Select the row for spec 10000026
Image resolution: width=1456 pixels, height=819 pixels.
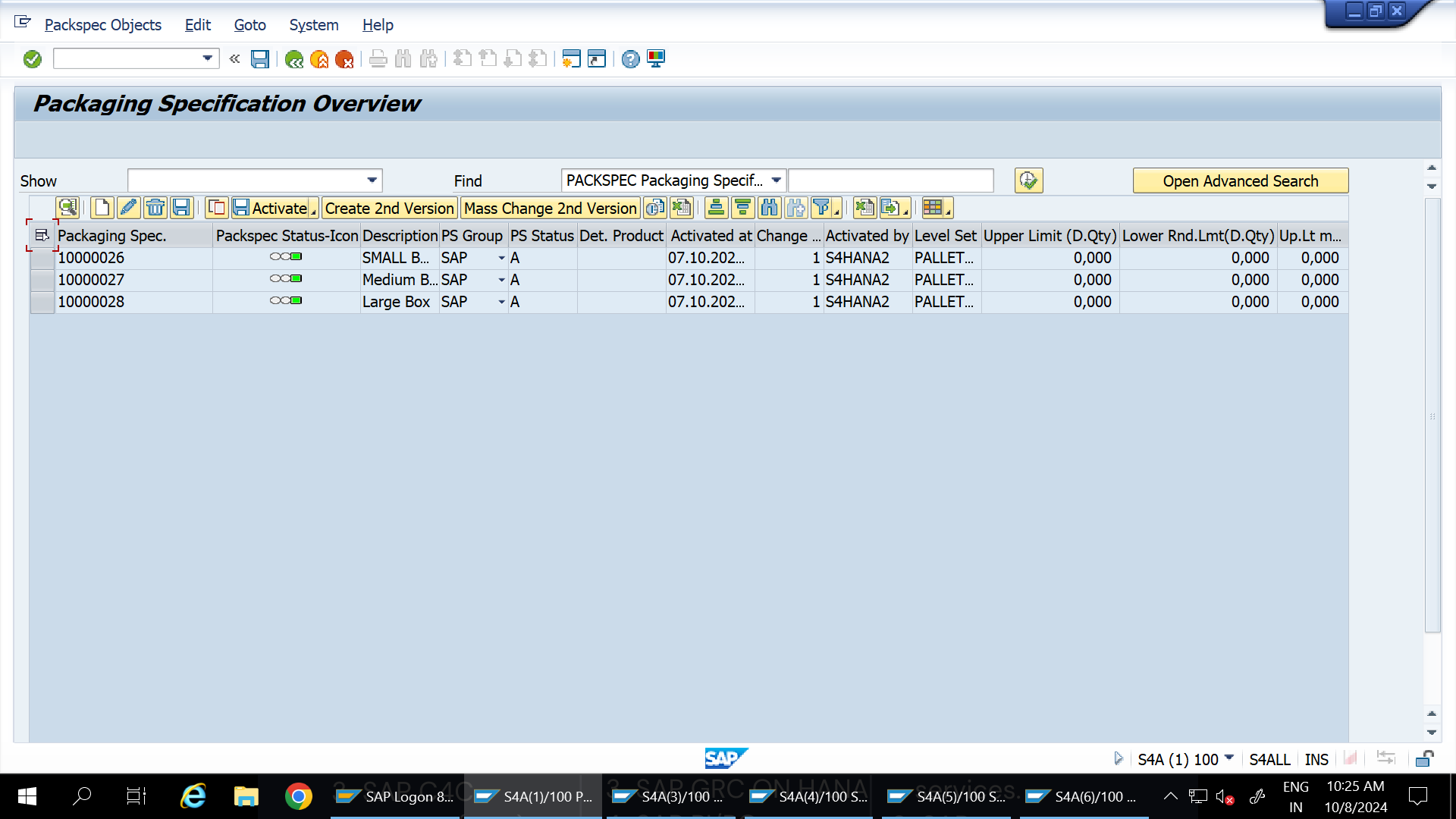tap(42, 258)
